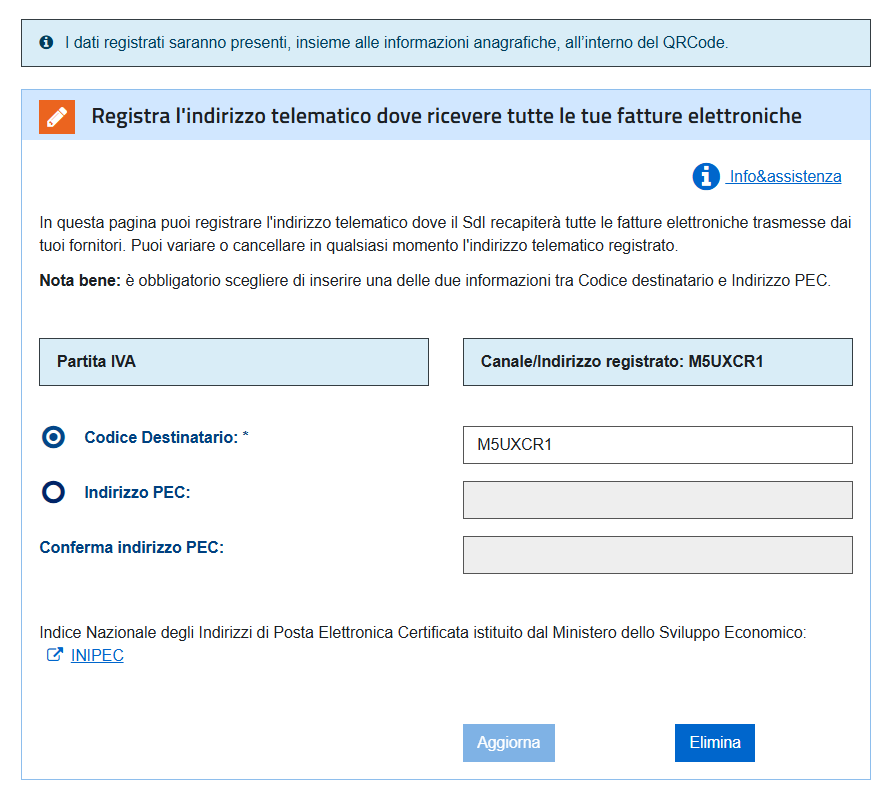Click the Conferma indirizzo PEC input field
This screenshot has width=880, height=789.
tap(657, 555)
